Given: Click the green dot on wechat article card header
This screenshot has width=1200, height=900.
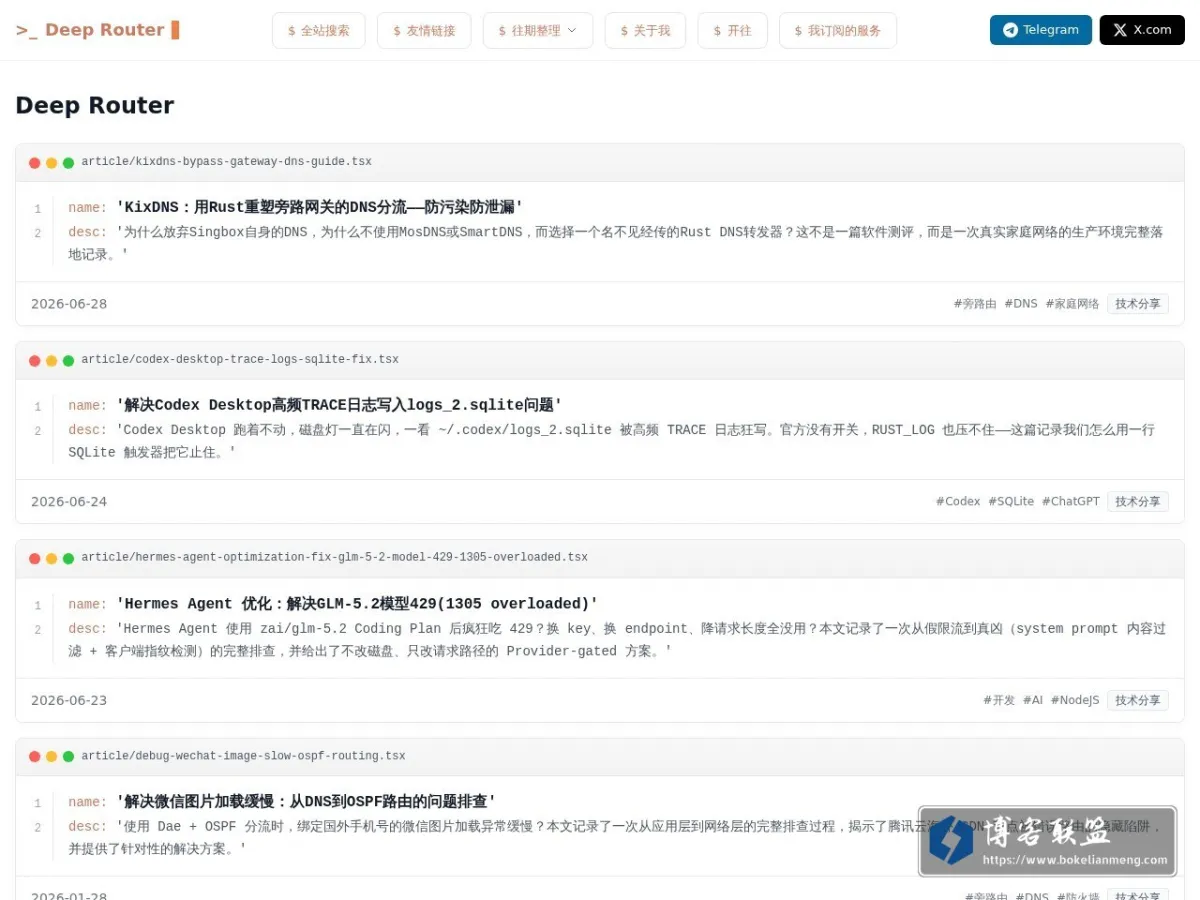Looking at the screenshot, I should coord(68,757).
